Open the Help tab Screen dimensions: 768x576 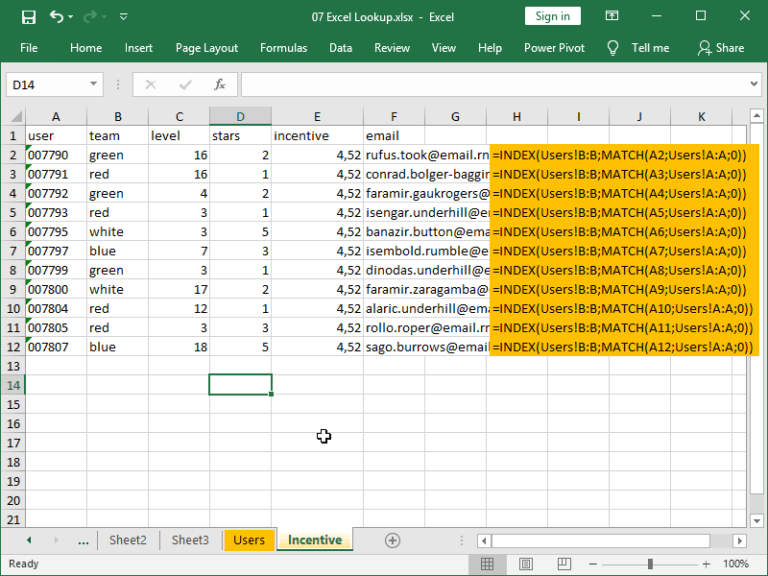point(490,48)
